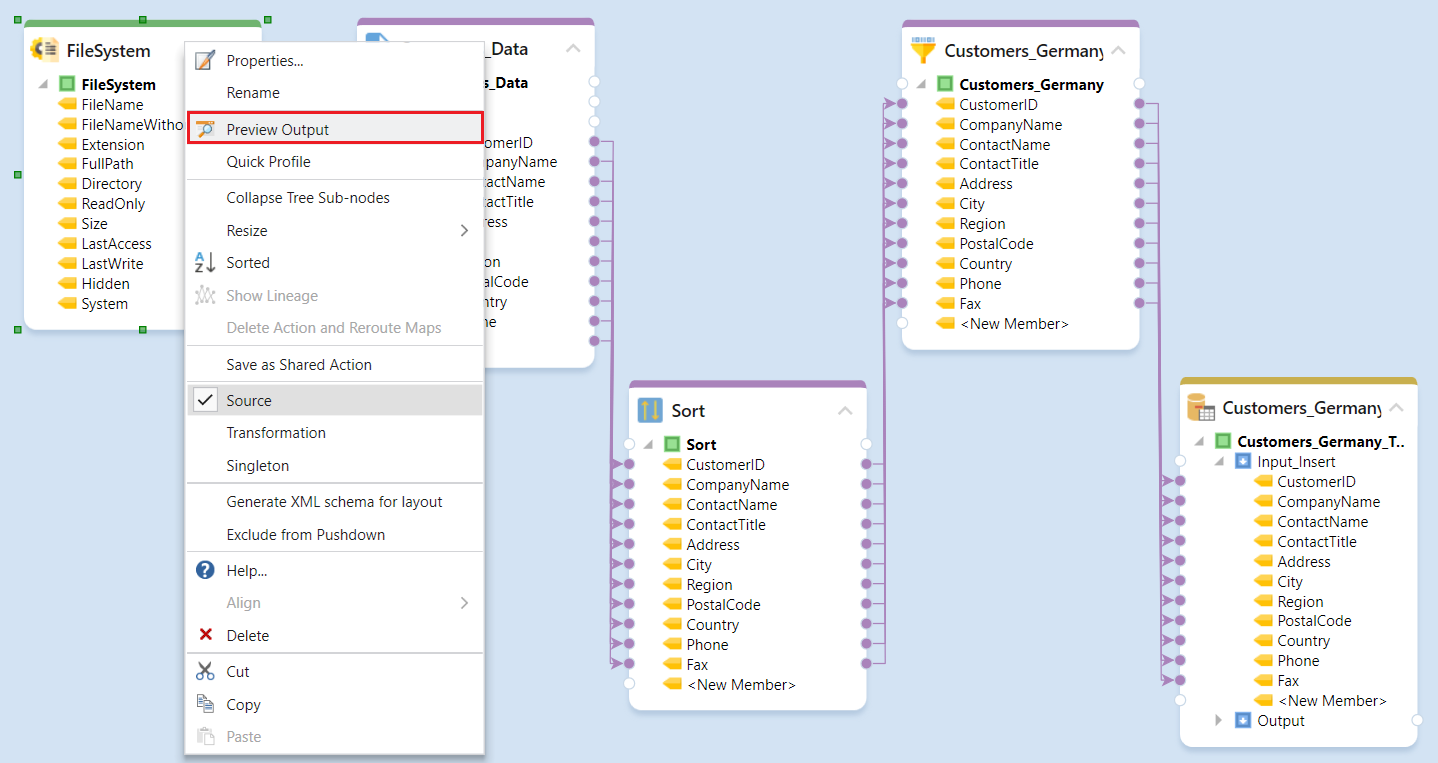
Task: Click the Cut scissors icon
Action: tap(205, 671)
